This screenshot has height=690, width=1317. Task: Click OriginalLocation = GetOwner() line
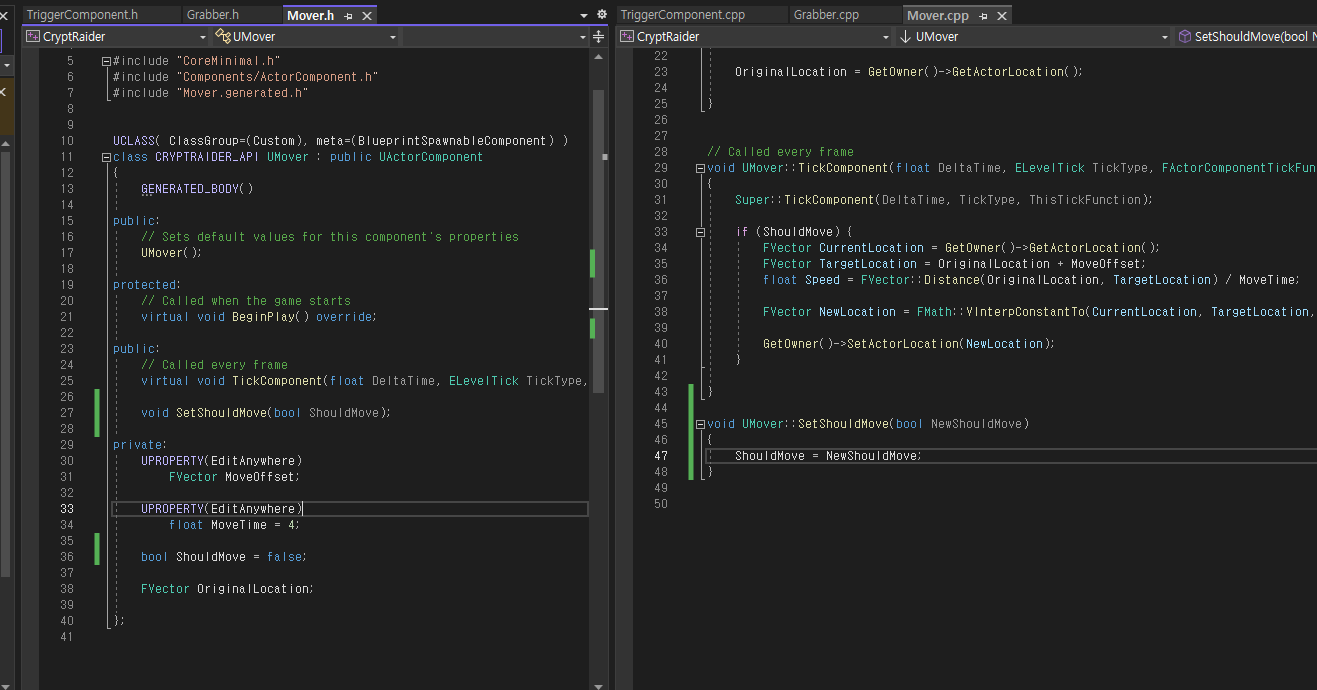click(x=909, y=72)
